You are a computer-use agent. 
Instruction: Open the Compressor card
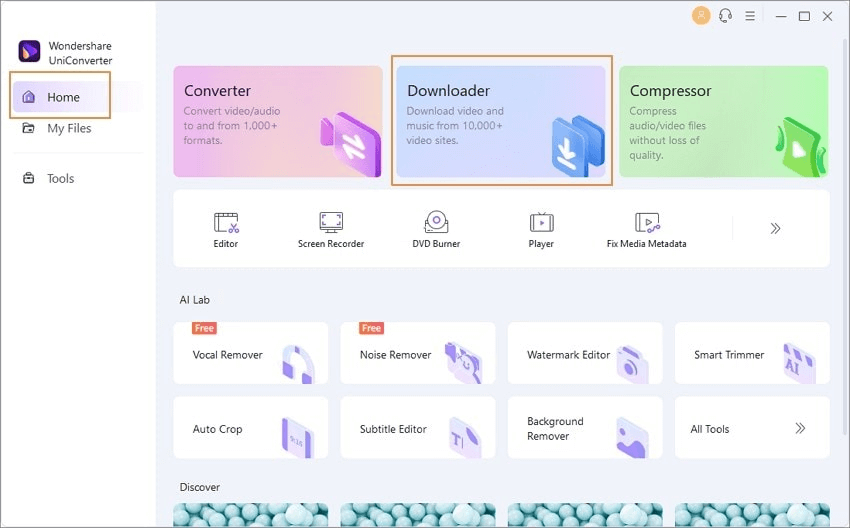(x=724, y=121)
